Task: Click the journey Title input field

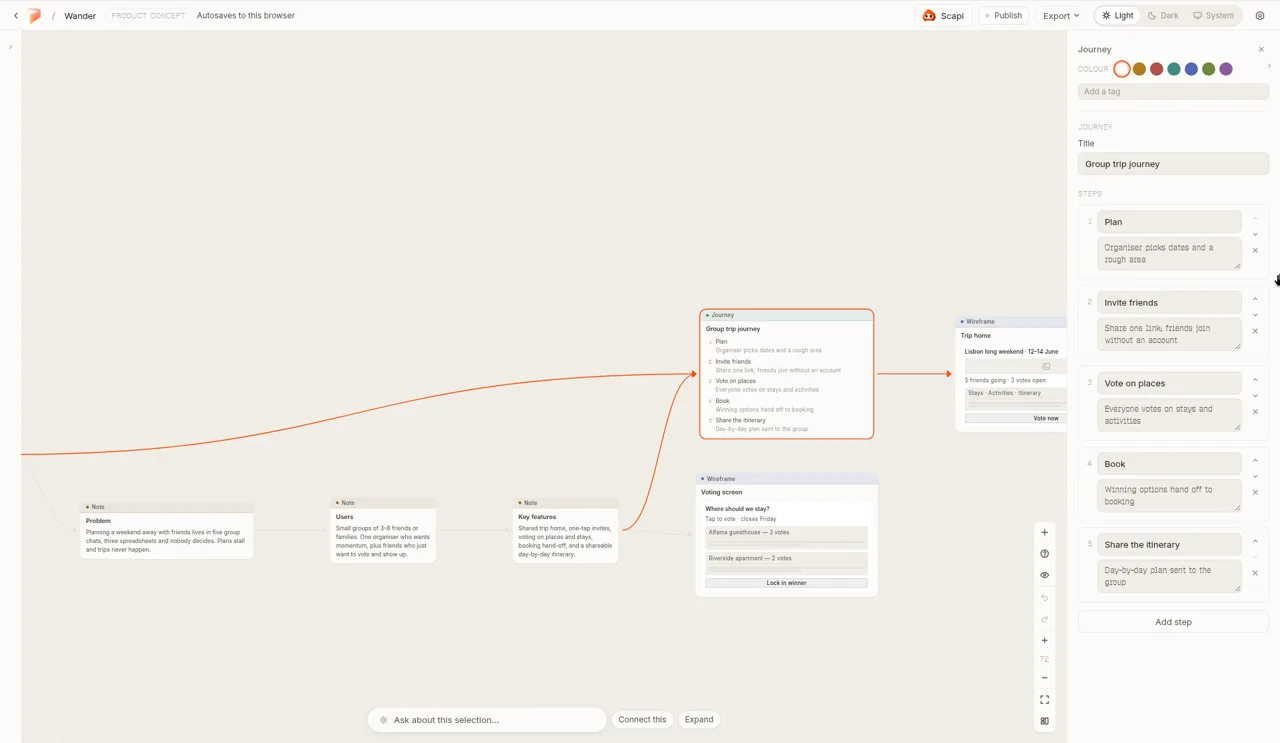Action: [1173, 164]
